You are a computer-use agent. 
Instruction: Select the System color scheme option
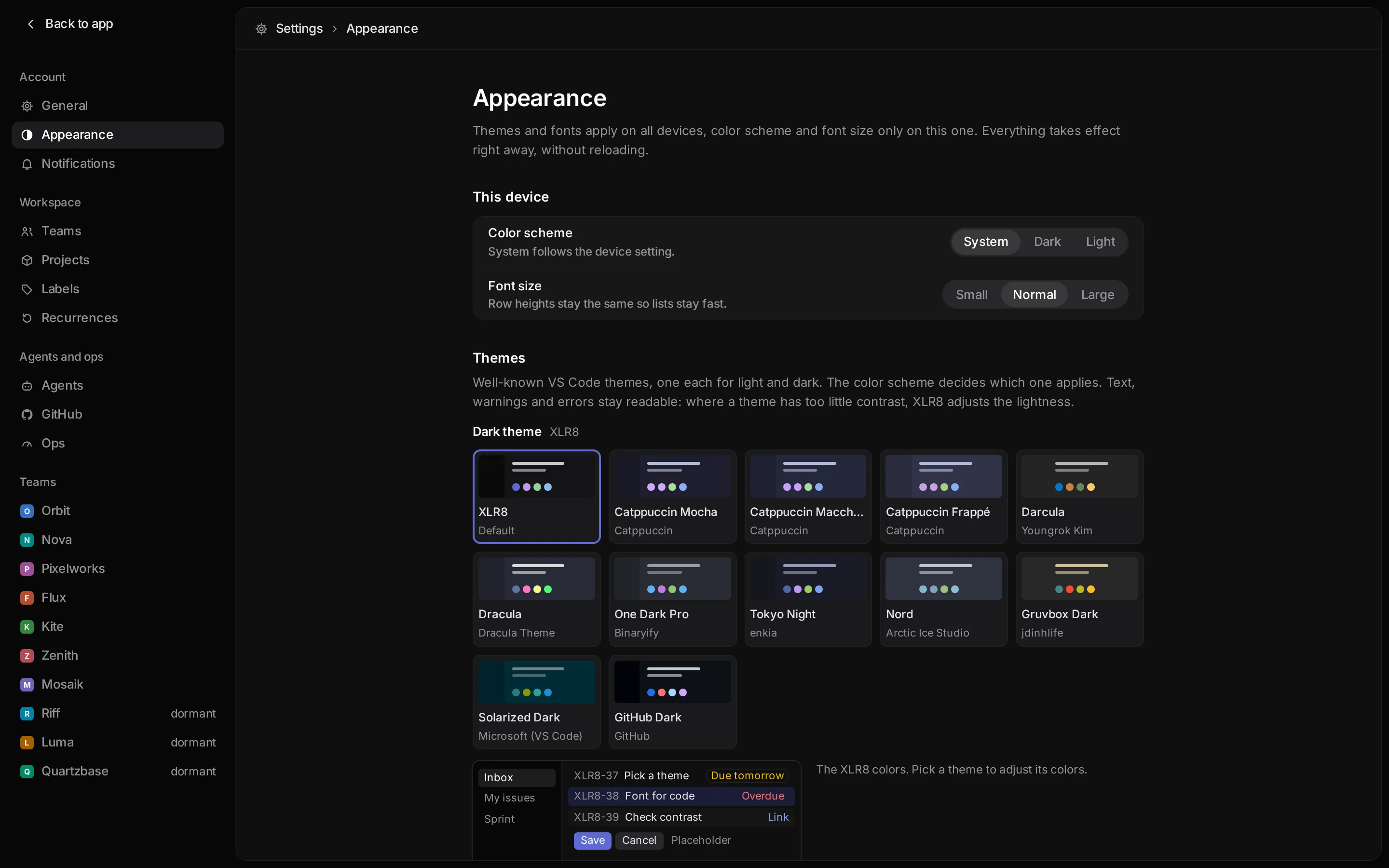pos(985,242)
